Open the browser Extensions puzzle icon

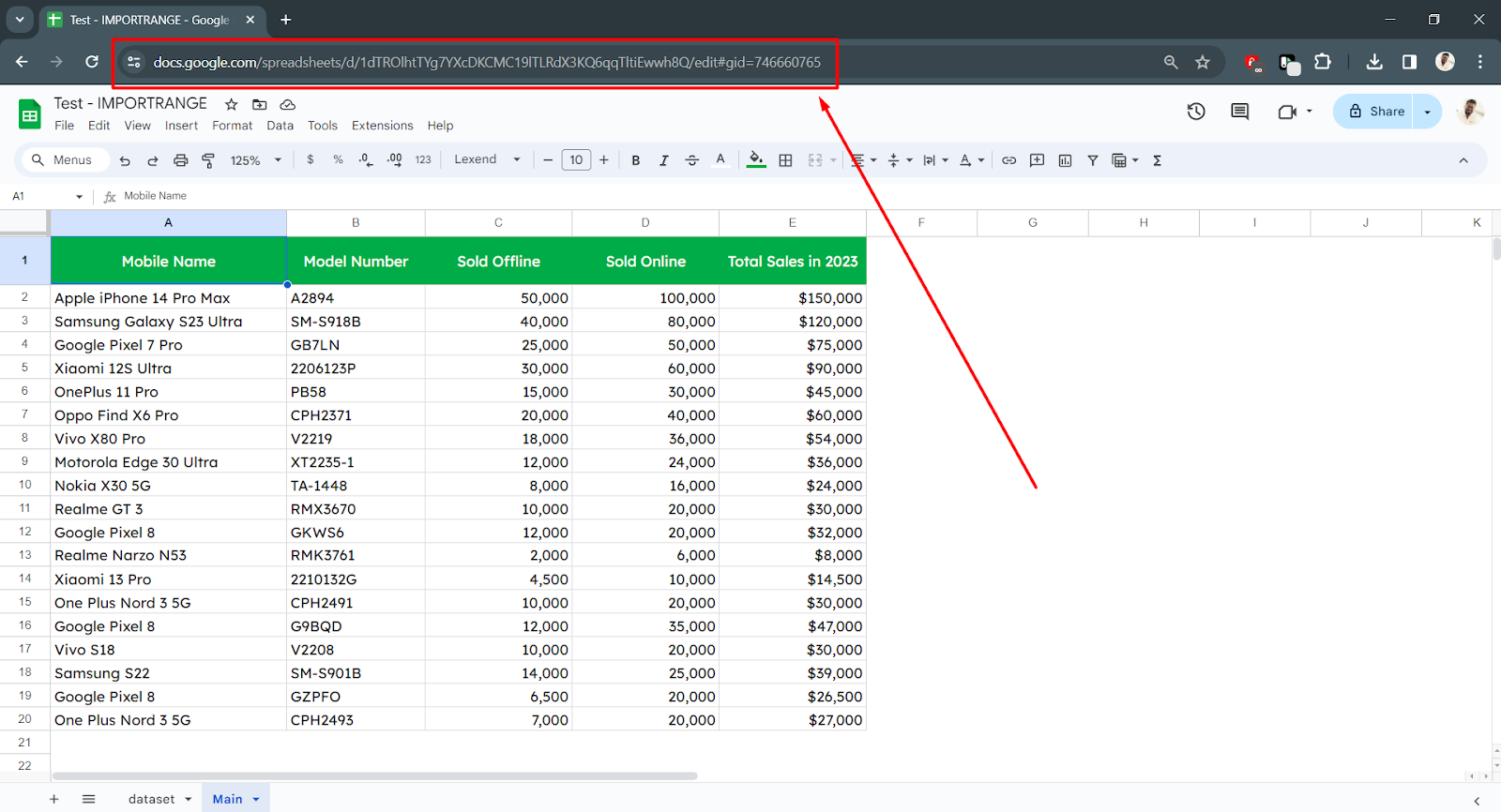(x=1323, y=62)
